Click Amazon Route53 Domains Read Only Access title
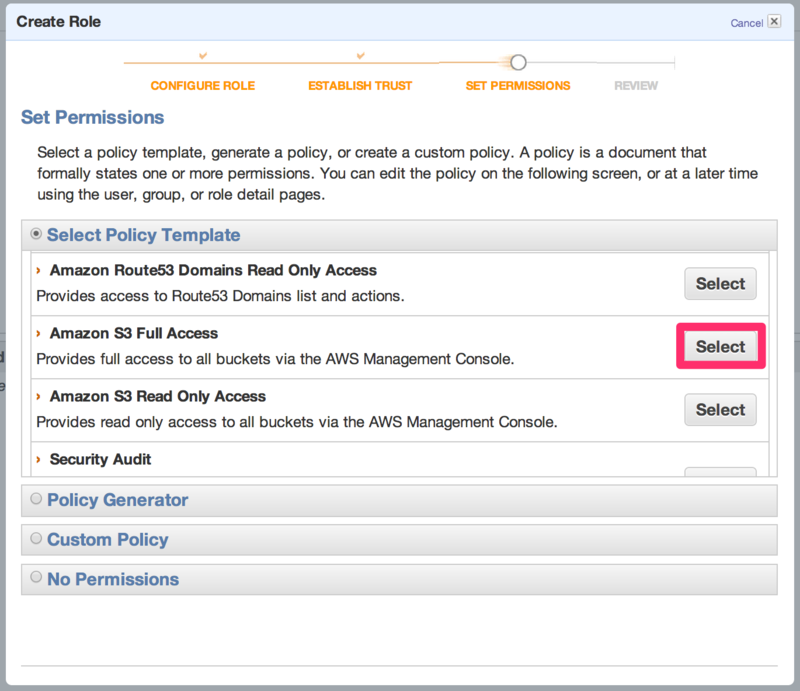This screenshot has width=800, height=691. [x=213, y=270]
